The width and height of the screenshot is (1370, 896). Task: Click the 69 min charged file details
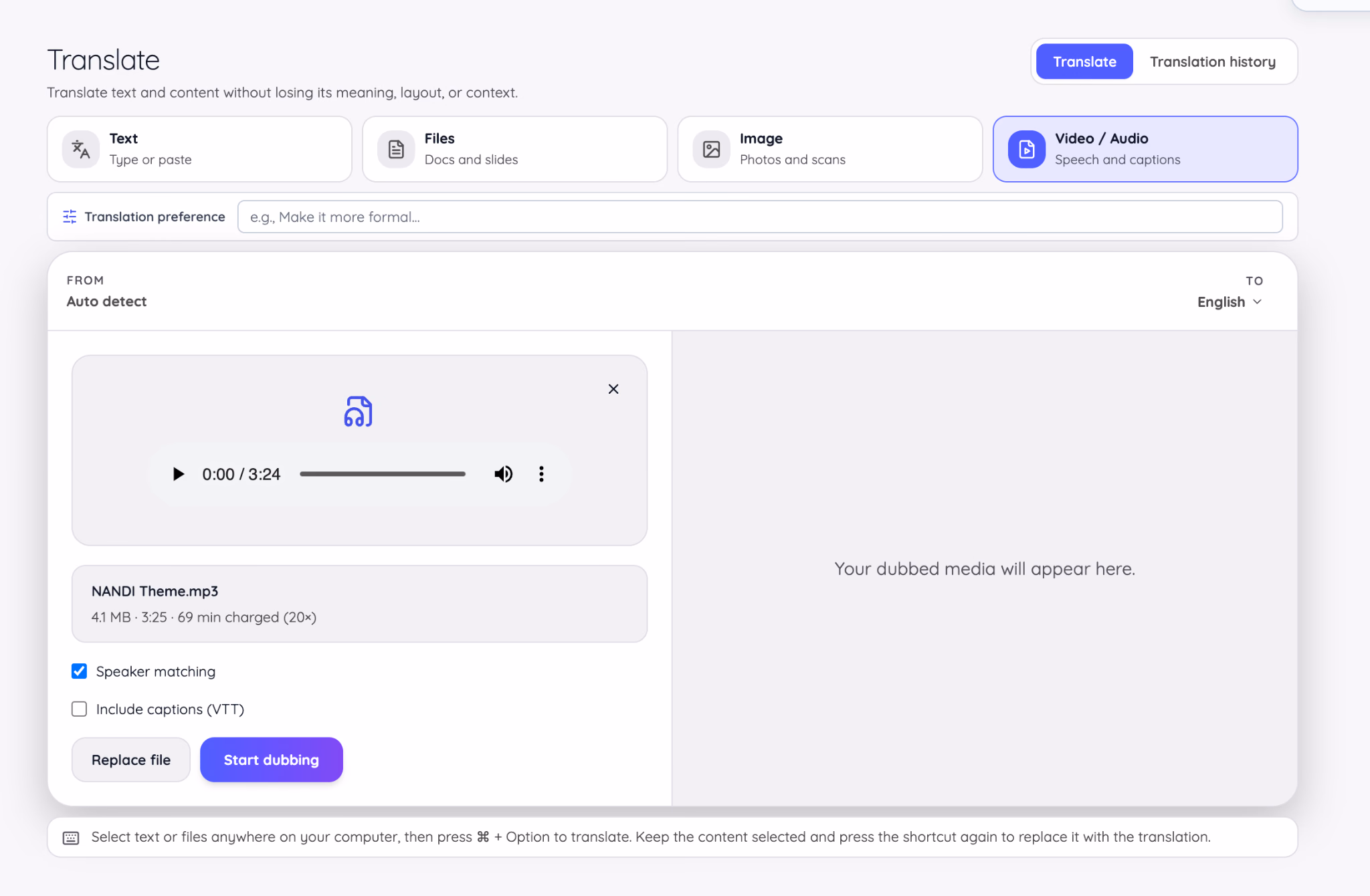pos(204,617)
